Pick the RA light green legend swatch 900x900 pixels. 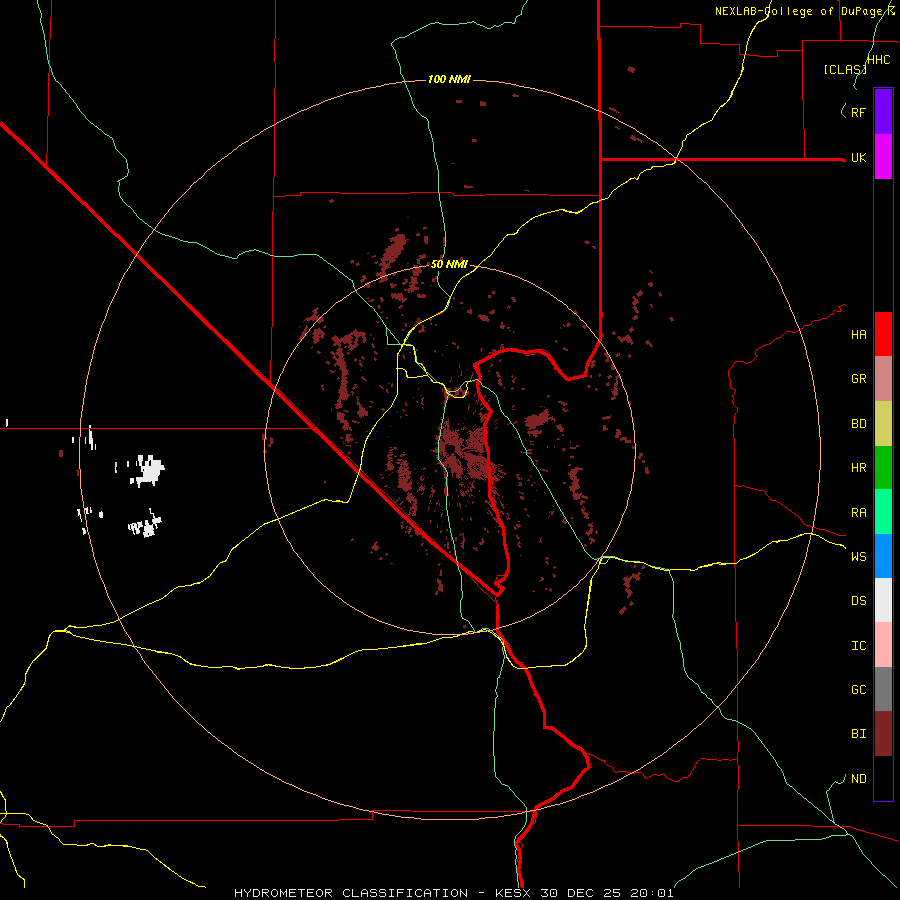[883, 512]
